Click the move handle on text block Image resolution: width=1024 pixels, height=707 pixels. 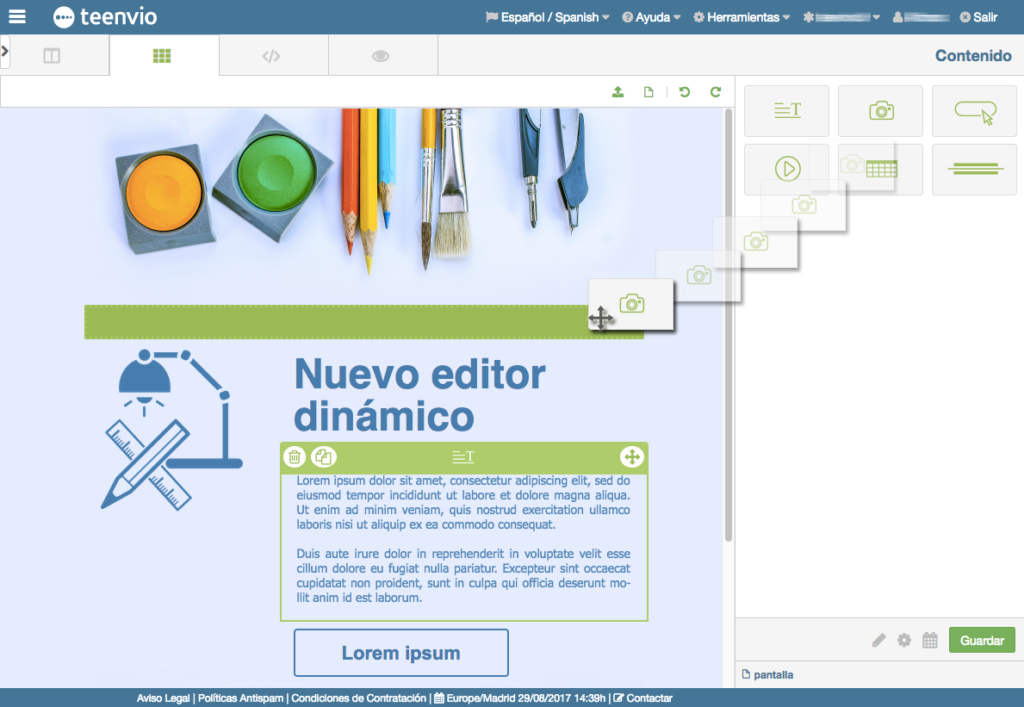click(x=631, y=457)
